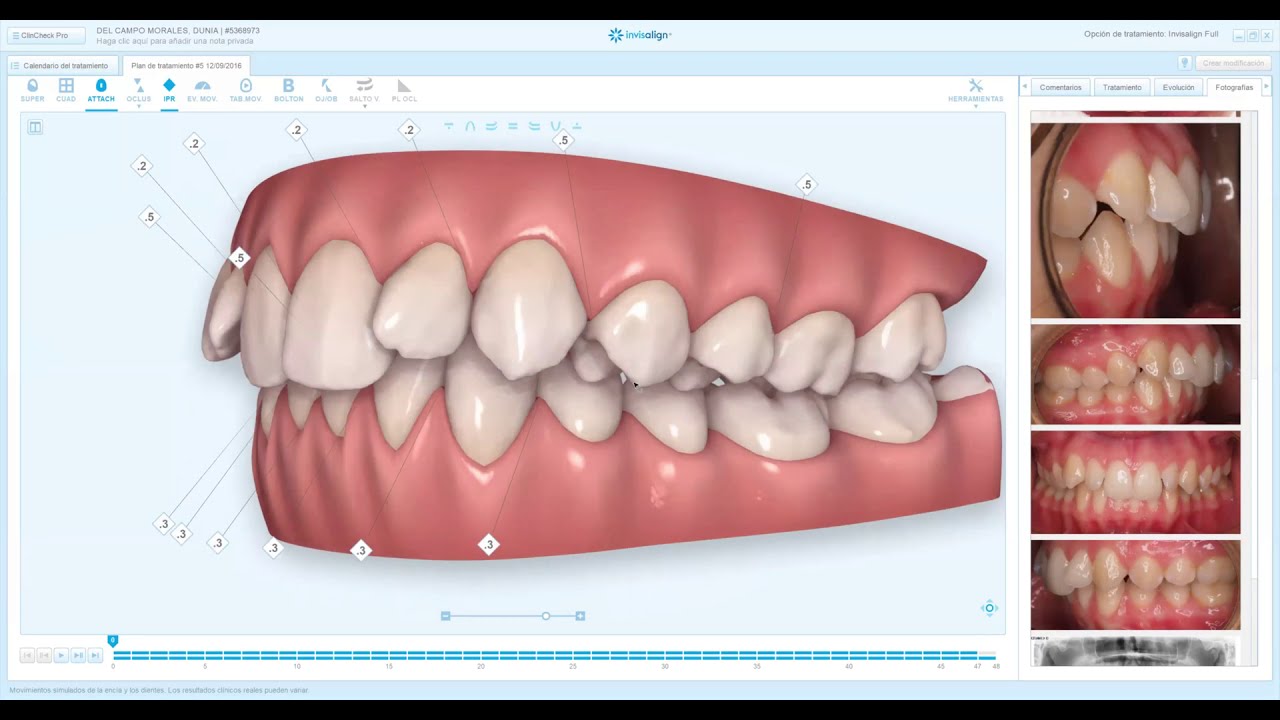This screenshot has width=1280, height=720.
Task: Open the panoramic x-ray thumbnail
Action: [x=1135, y=651]
